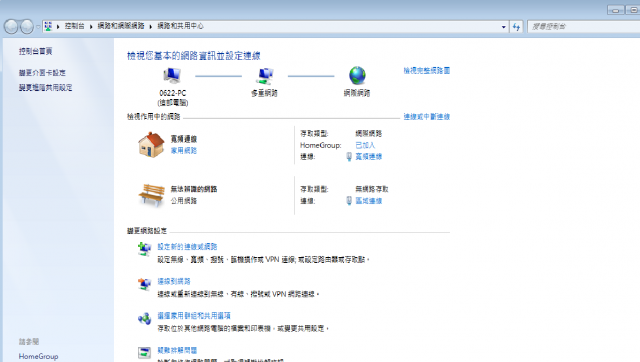Open the 寬頻連線 connection link

369,157
